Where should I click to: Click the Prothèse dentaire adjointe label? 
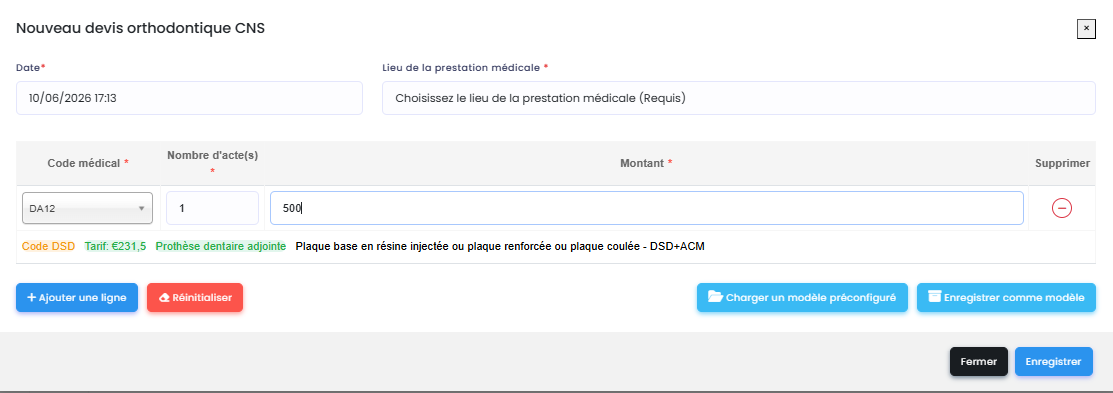pyautogui.click(x=221, y=246)
